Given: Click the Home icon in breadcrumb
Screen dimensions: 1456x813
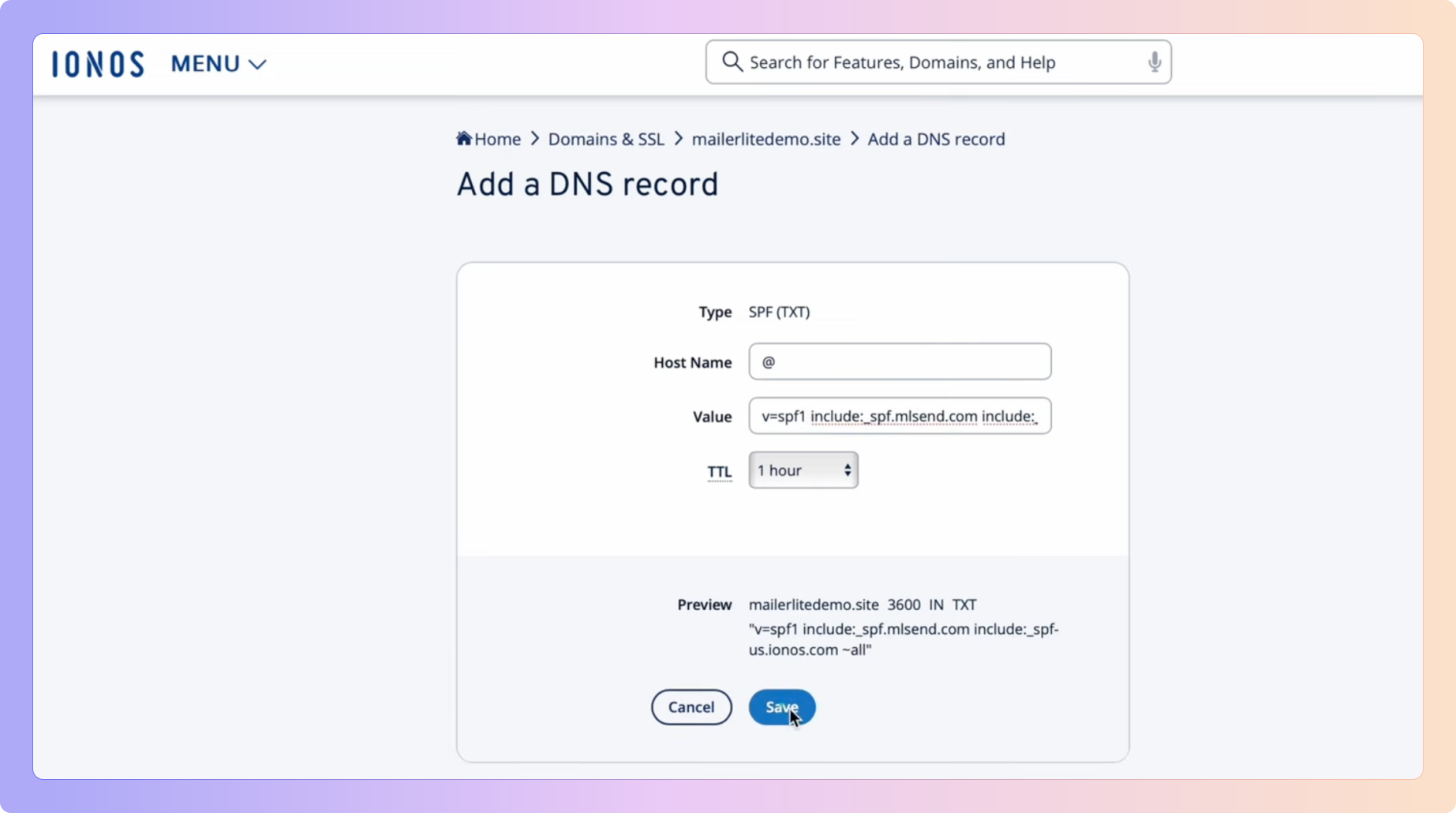Looking at the screenshot, I should point(464,138).
